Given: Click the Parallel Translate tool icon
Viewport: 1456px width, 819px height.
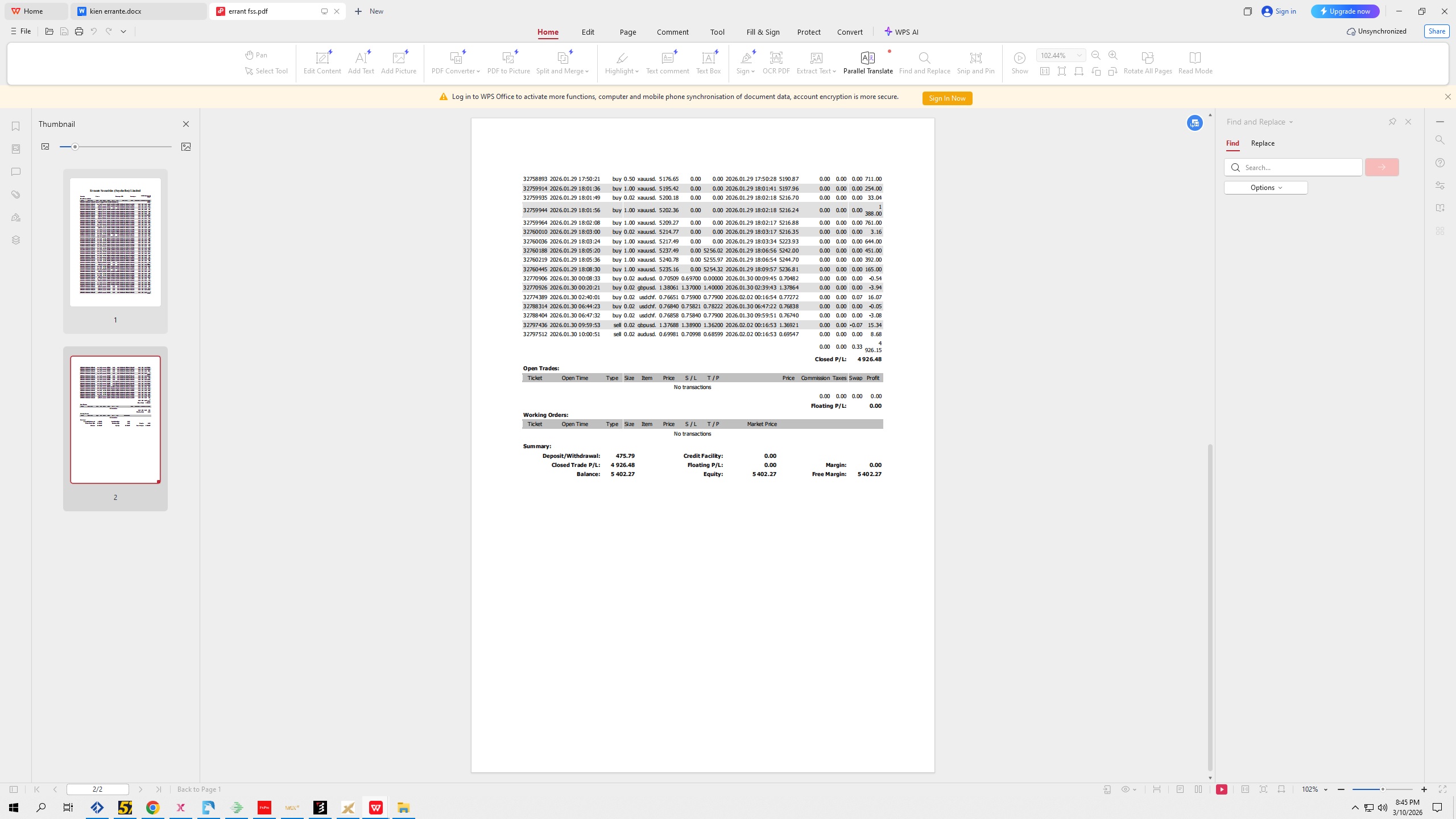Looking at the screenshot, I should pos(867,58).
